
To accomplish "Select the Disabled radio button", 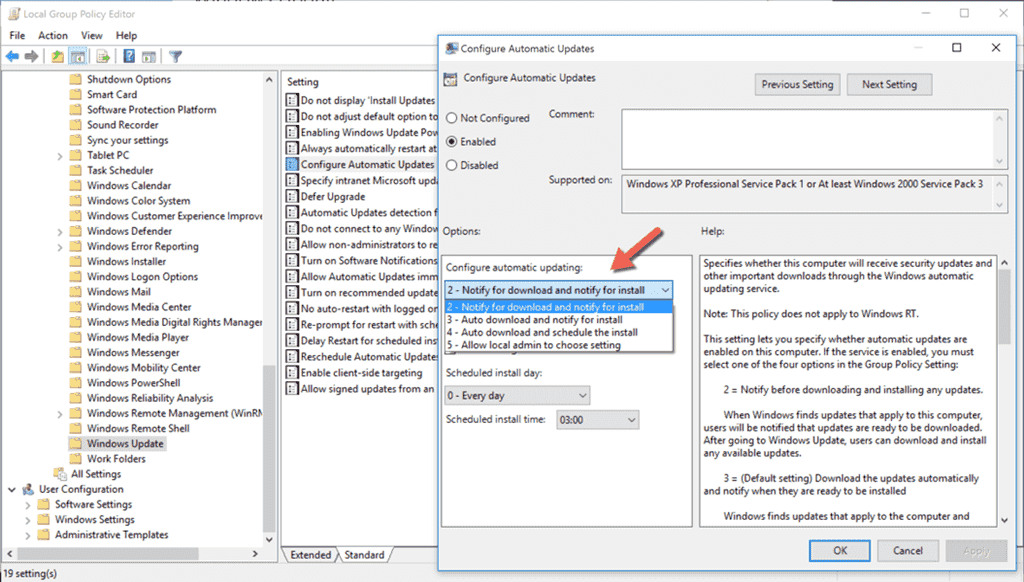I will [454, 165].
